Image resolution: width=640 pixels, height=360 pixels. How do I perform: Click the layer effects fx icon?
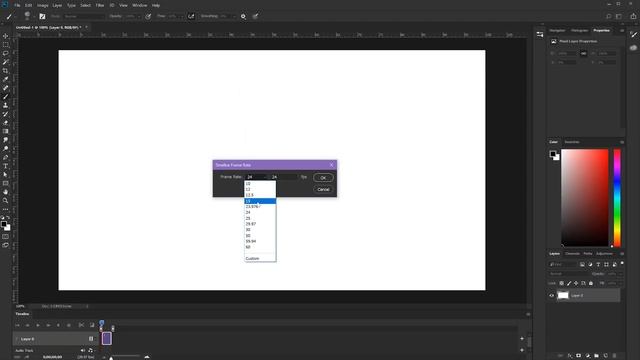coord(569,356)
